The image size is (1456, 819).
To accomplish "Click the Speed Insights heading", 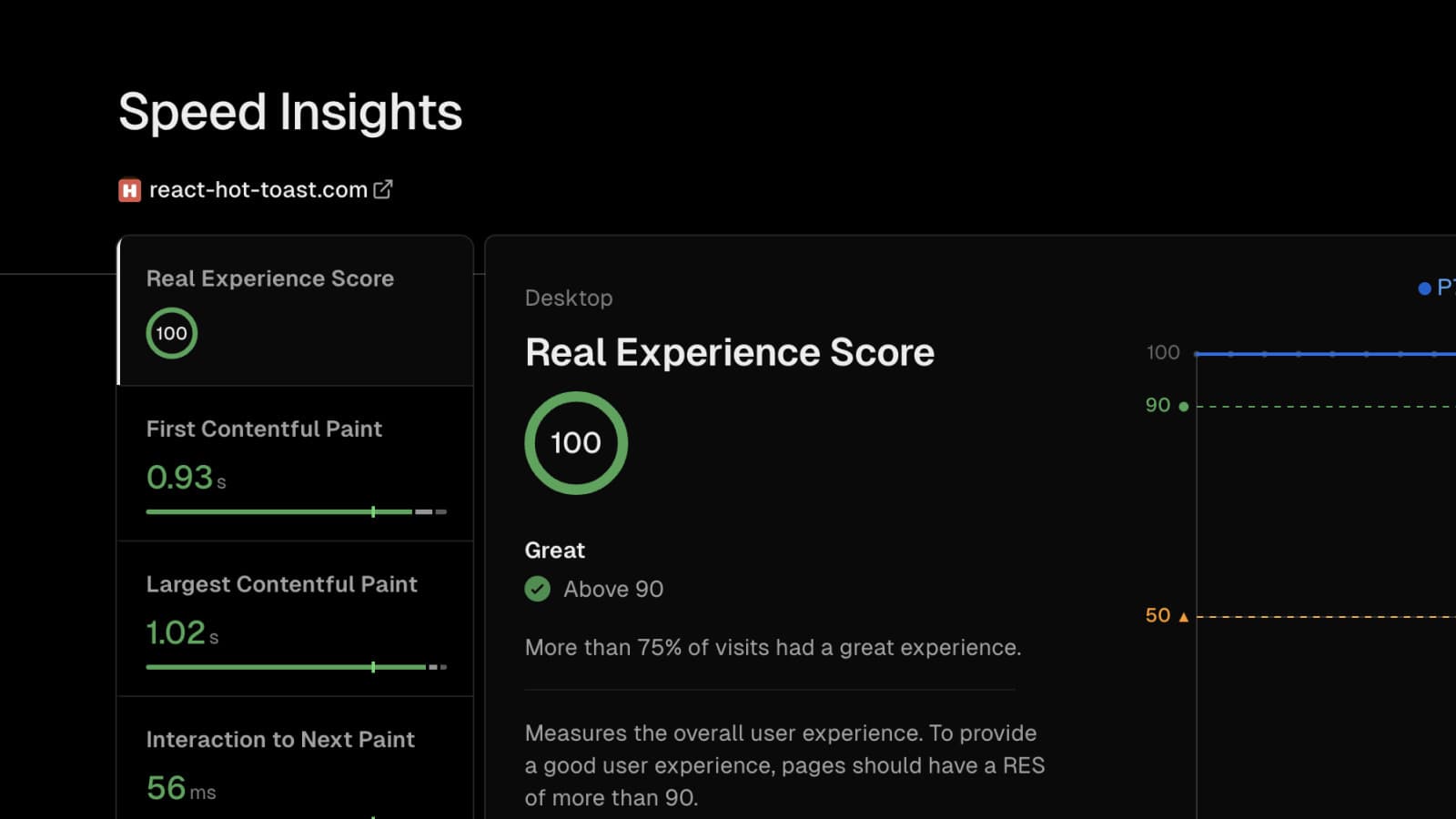I will (290, 112).
